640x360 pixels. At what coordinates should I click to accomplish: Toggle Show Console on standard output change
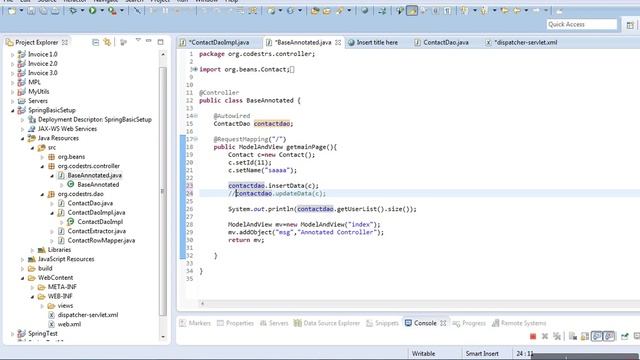click(x=597, y=336)
